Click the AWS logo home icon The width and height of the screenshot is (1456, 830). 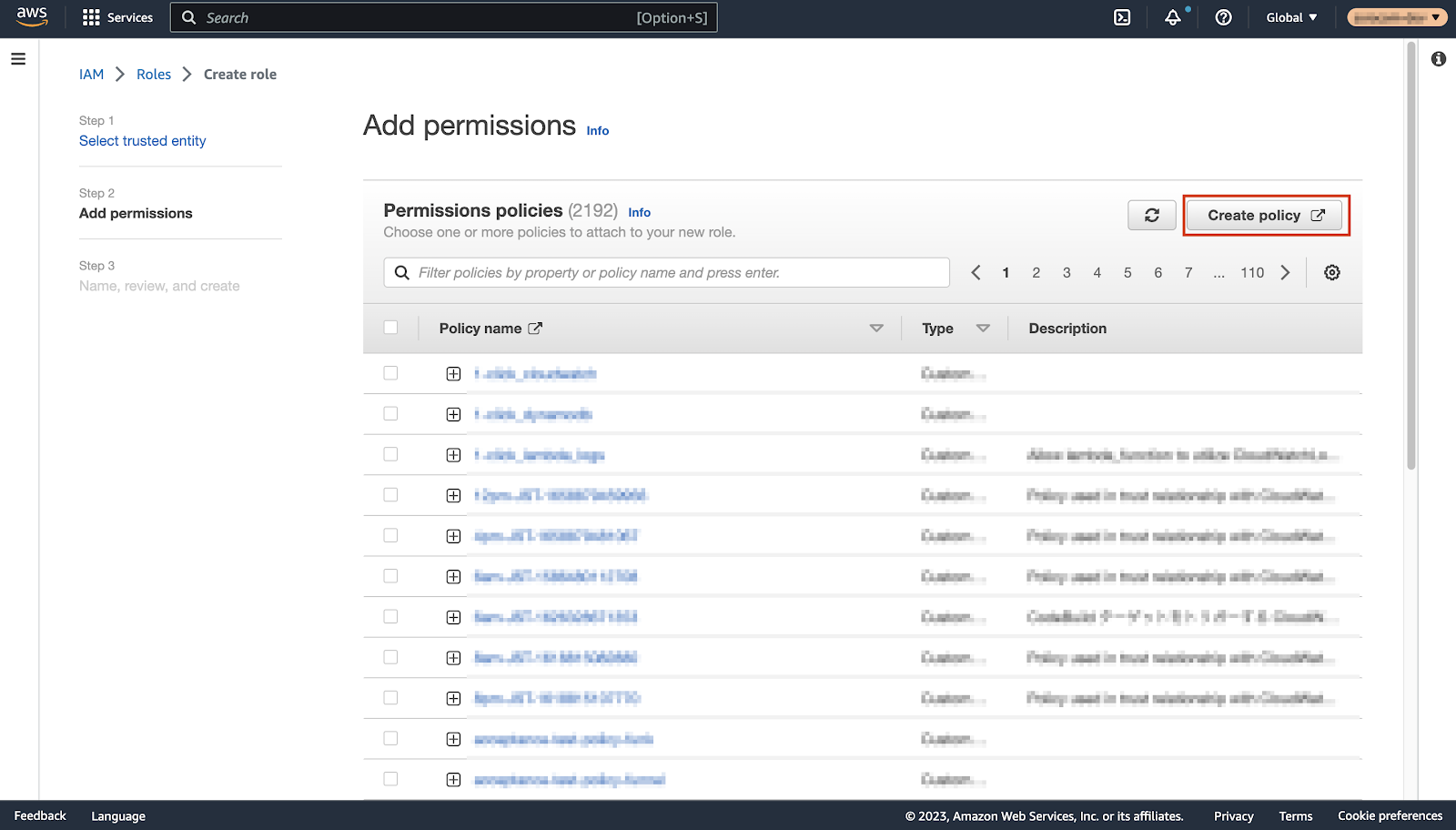(x=32, y=17)
